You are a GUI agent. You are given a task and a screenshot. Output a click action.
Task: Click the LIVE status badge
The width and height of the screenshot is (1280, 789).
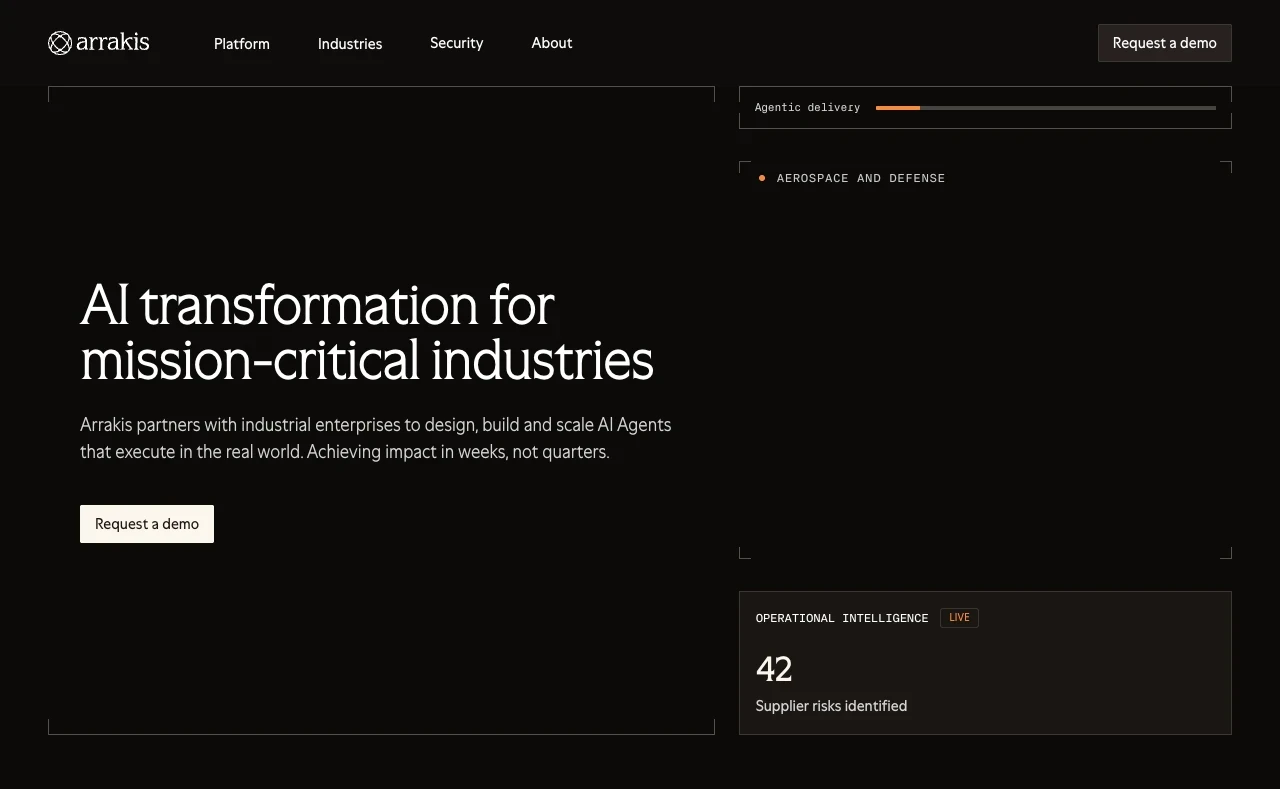point(959,618)
